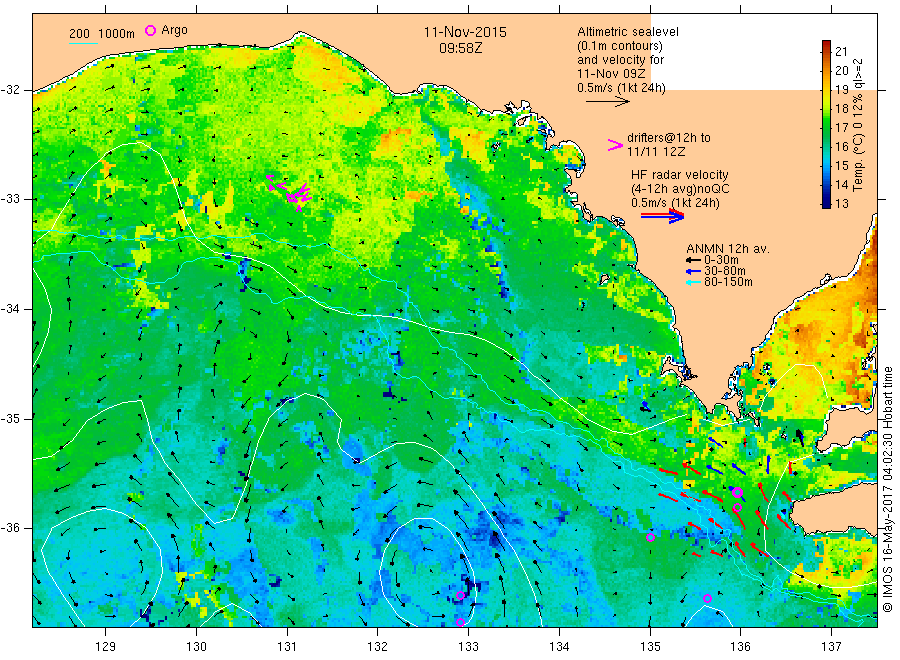Click the temperature colorbar scale

point(826,124)
